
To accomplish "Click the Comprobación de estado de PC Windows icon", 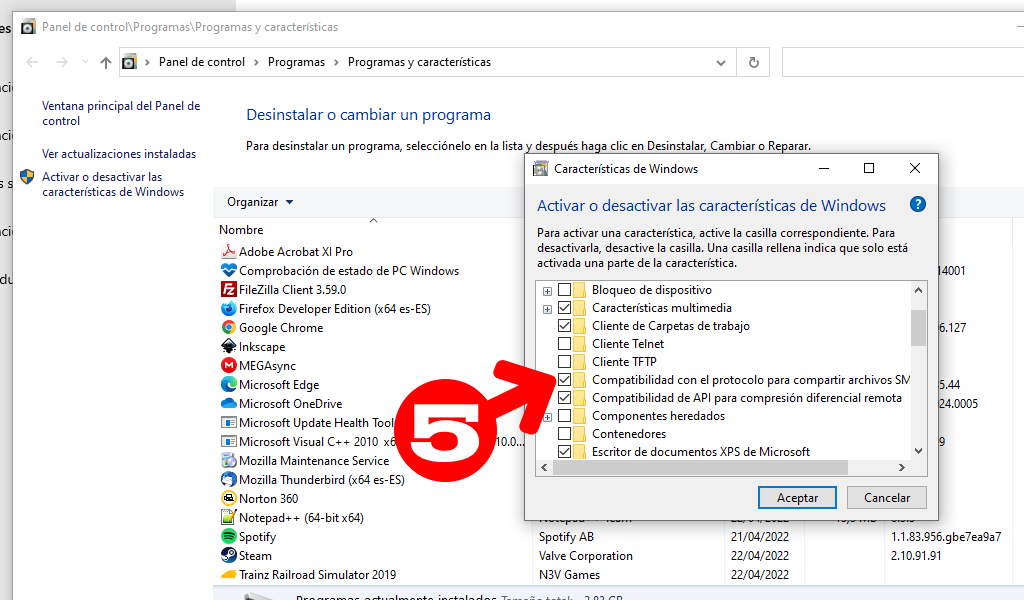I will click(228, 270).
